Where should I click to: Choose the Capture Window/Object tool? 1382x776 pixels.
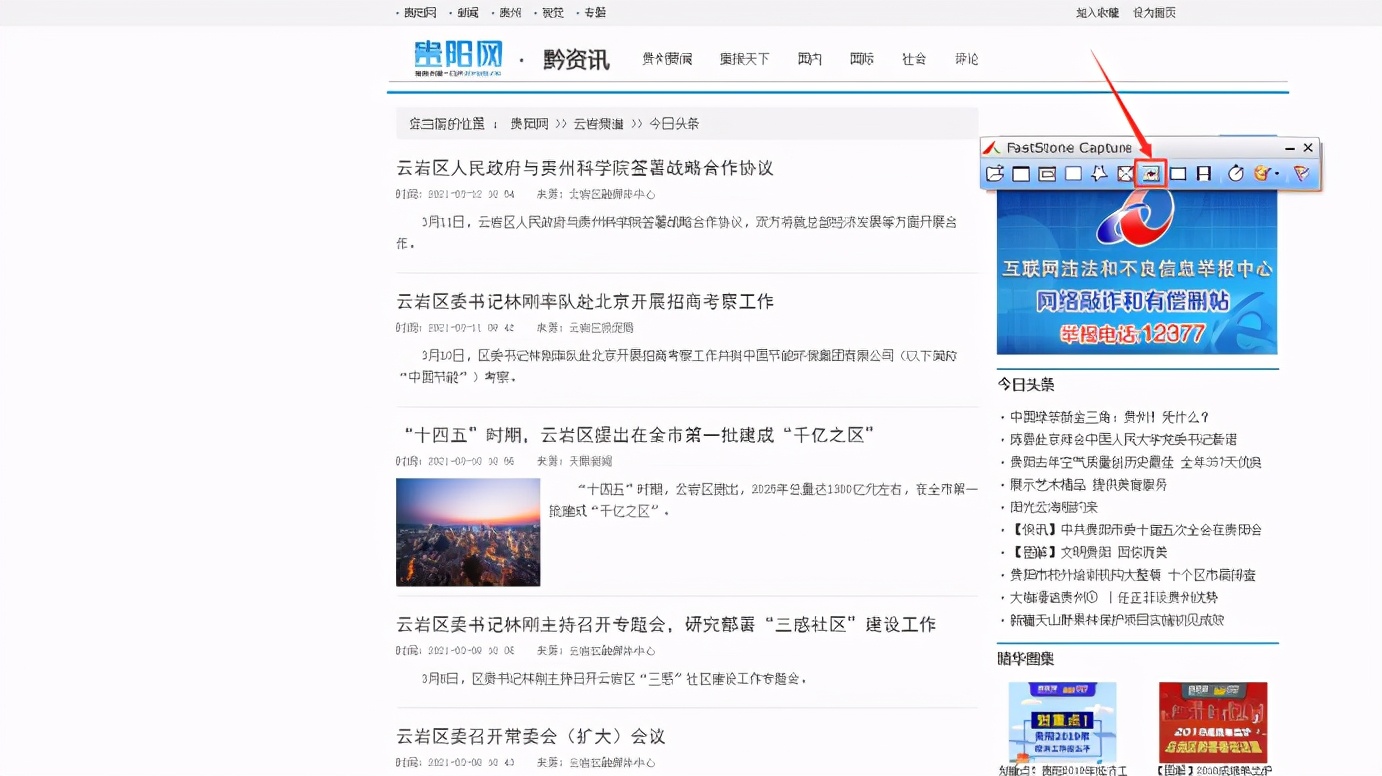click(1047, 174)
